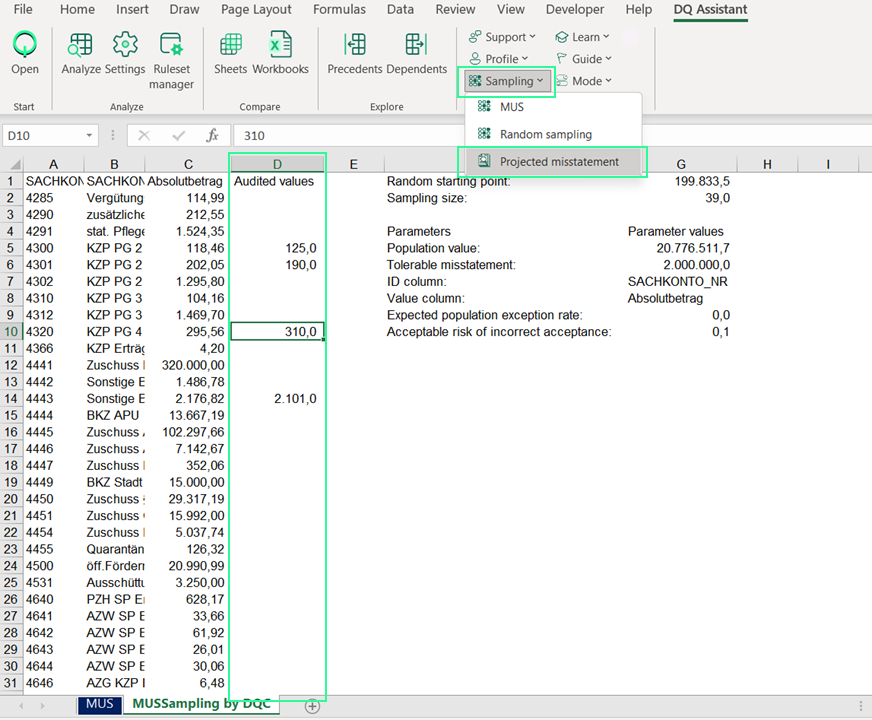Select column D header
The image size is (872, 720).
(277, 164)
